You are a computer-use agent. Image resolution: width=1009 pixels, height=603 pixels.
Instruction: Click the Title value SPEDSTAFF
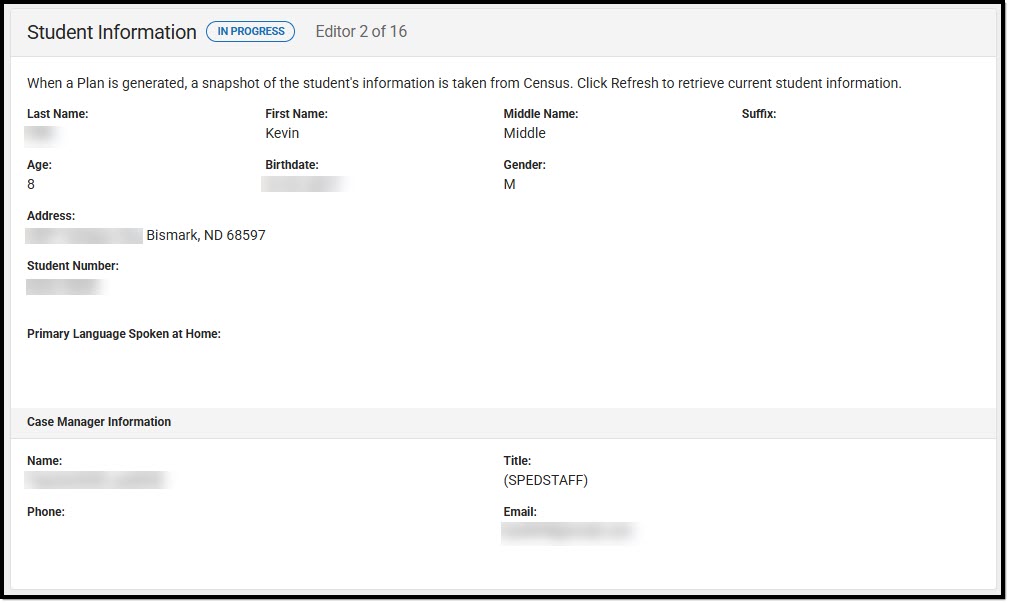(x=547, y=479)
